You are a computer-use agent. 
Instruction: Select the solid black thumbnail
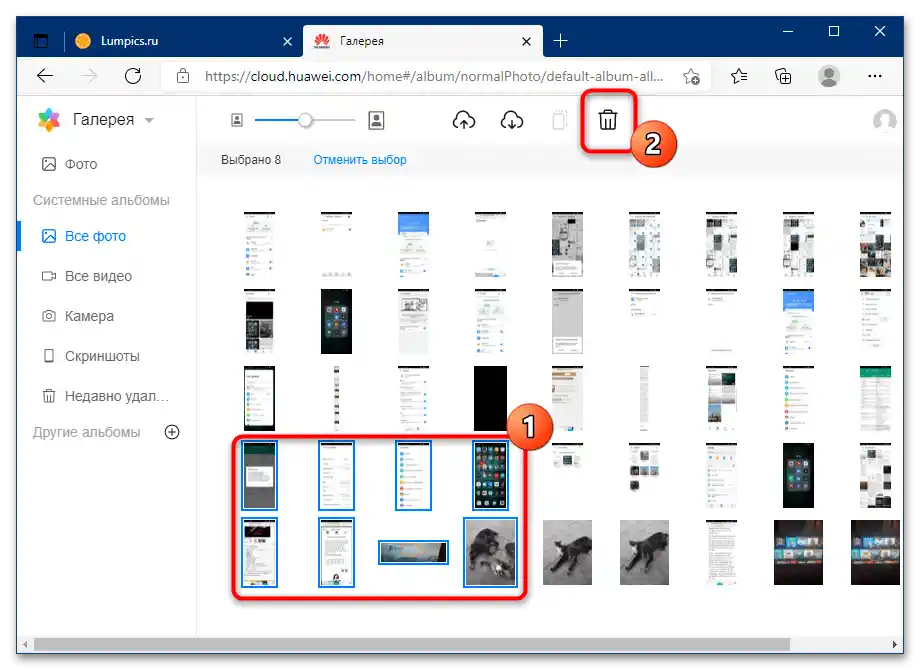[x=490, y=398]
